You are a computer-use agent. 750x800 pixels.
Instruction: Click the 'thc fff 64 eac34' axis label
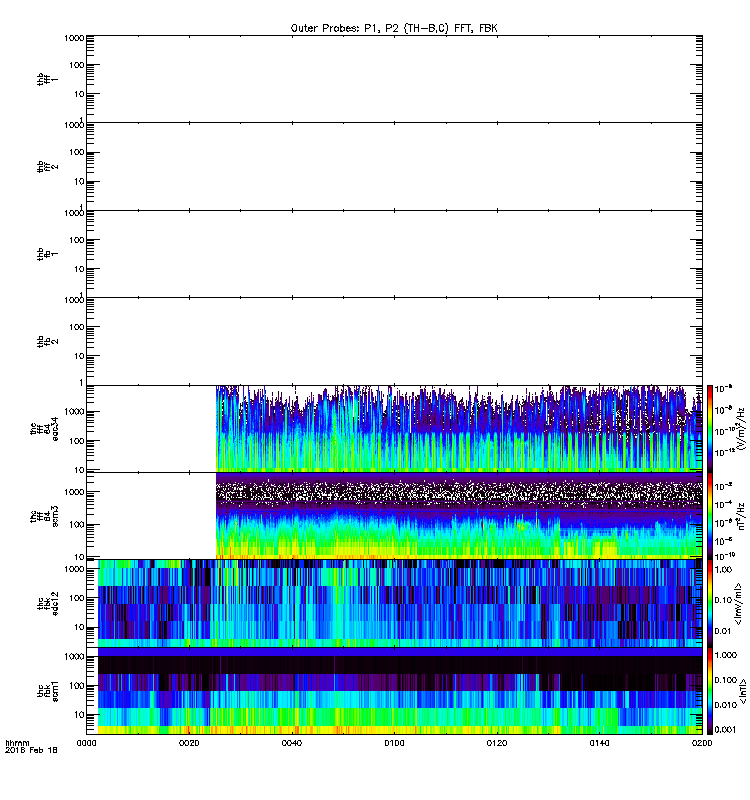[44, 429]
